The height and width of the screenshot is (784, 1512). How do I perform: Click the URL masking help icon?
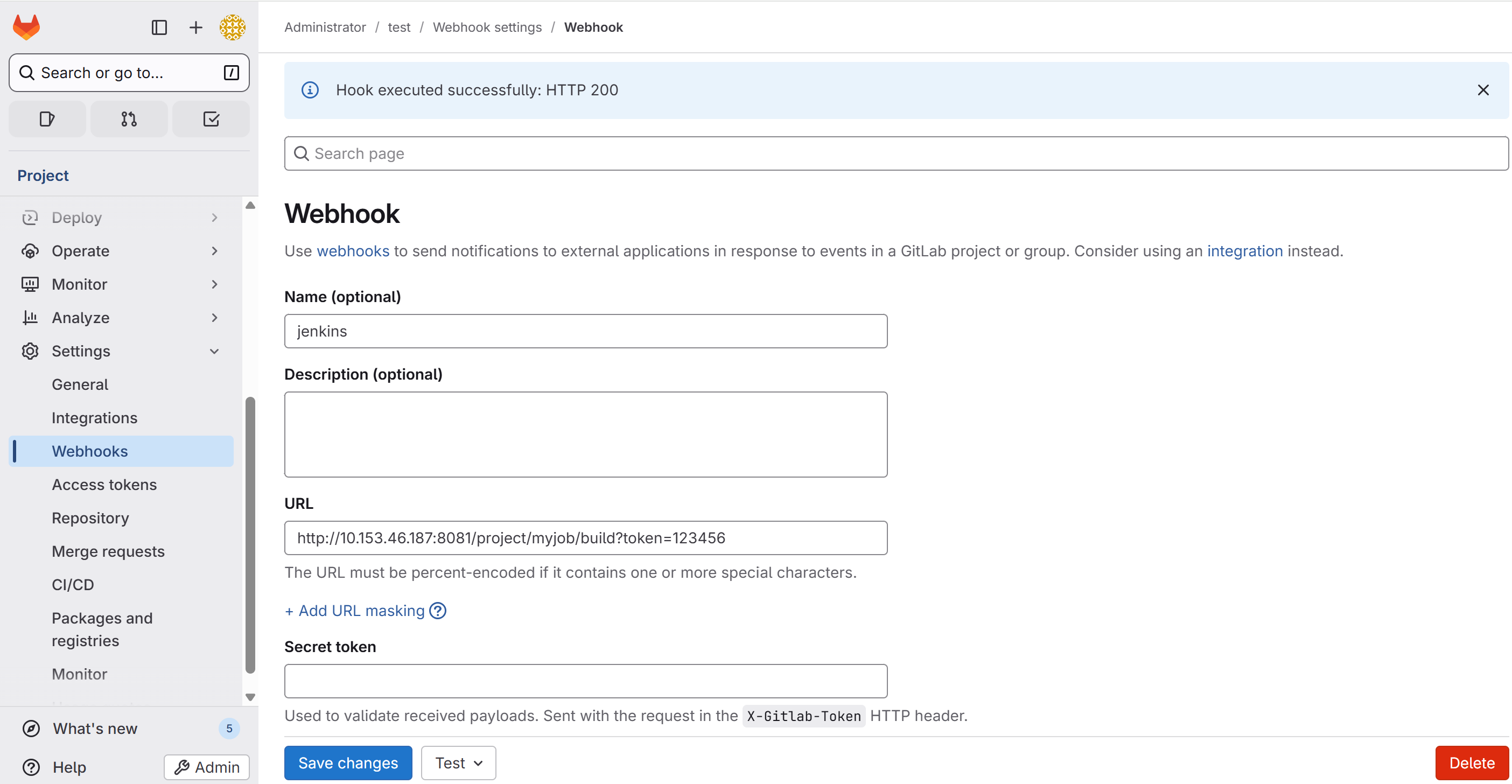tap(438, 611)
